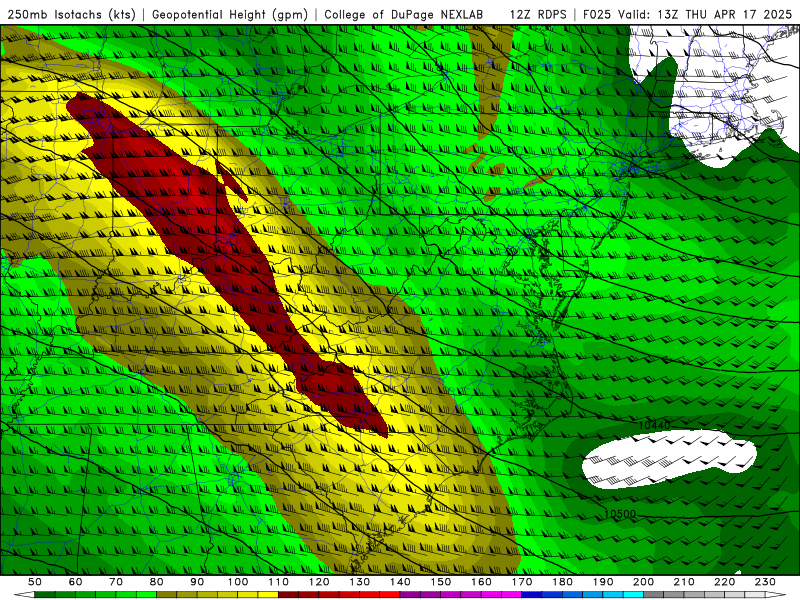This screenshot has width=800, height=600.
Task: Click the '10500' height contour label
Action: pos(620,514)
